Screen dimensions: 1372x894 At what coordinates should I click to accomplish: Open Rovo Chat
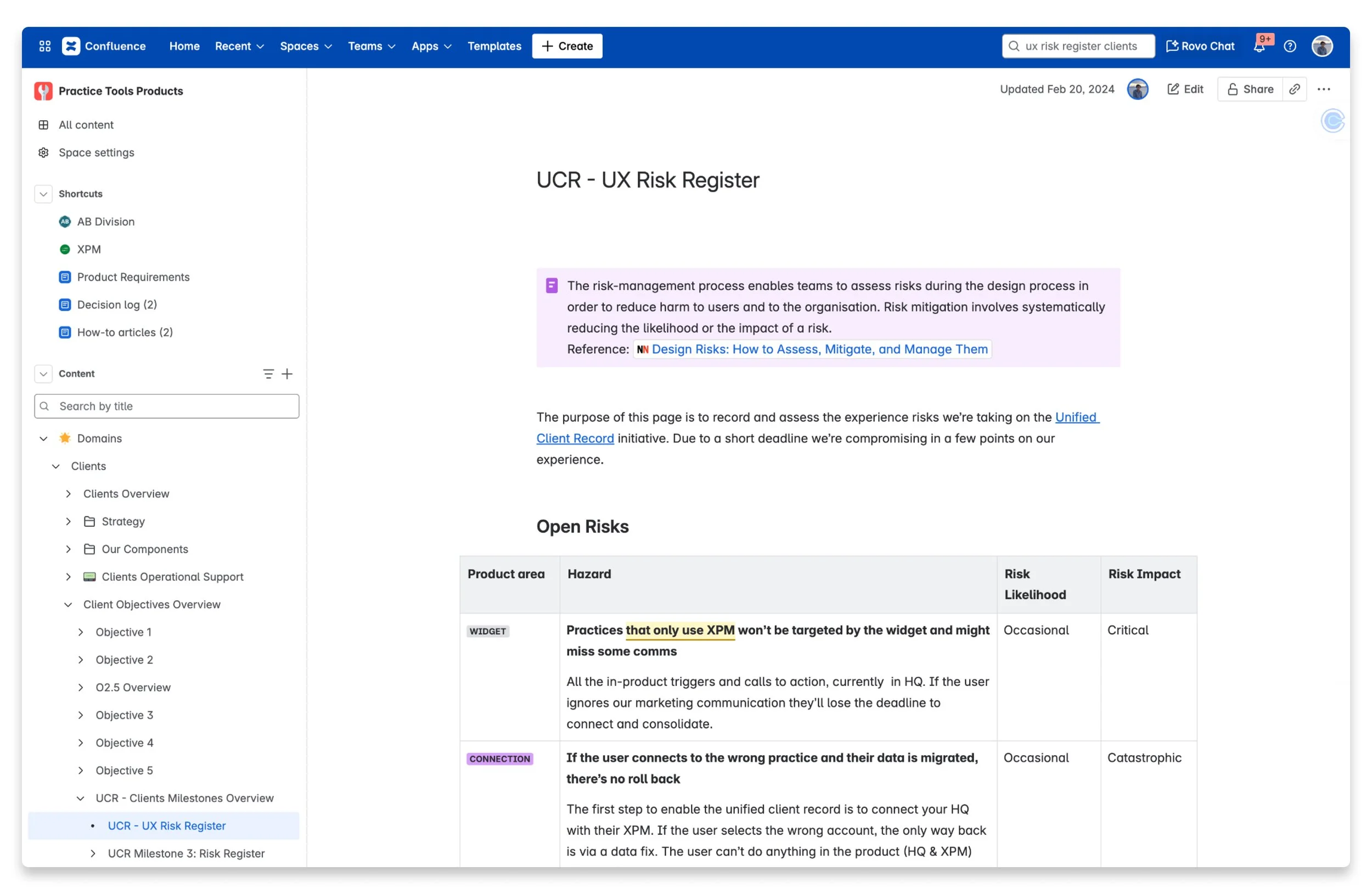pyautogui.click(x=1200, y=46)
